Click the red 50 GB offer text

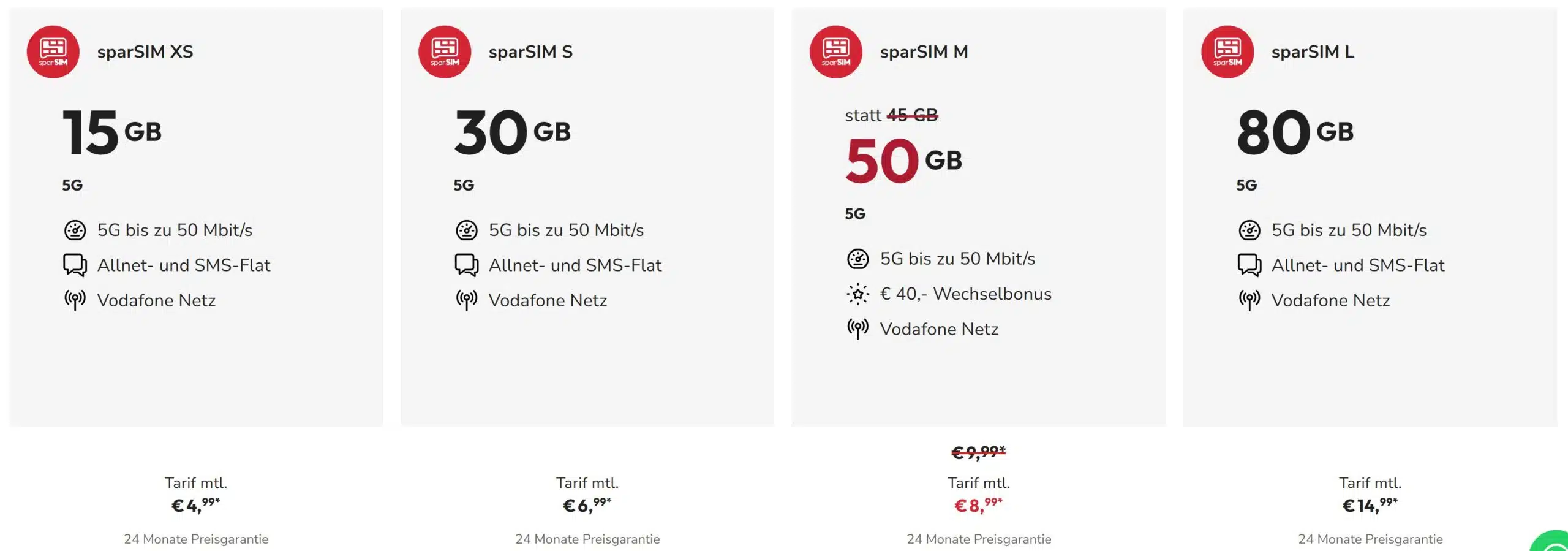[x=903, y=161]
